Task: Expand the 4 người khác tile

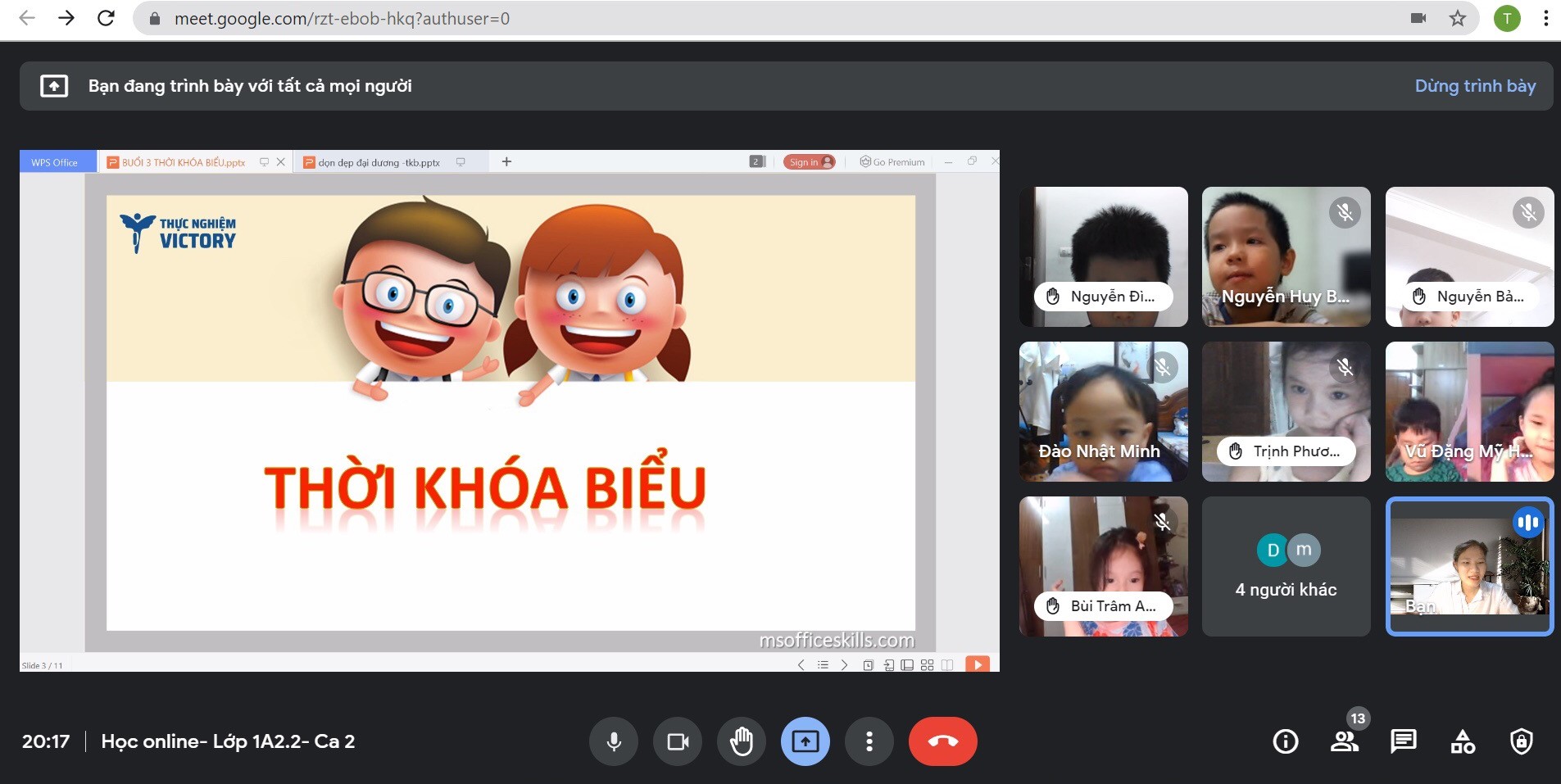Action: point(1286,567)
